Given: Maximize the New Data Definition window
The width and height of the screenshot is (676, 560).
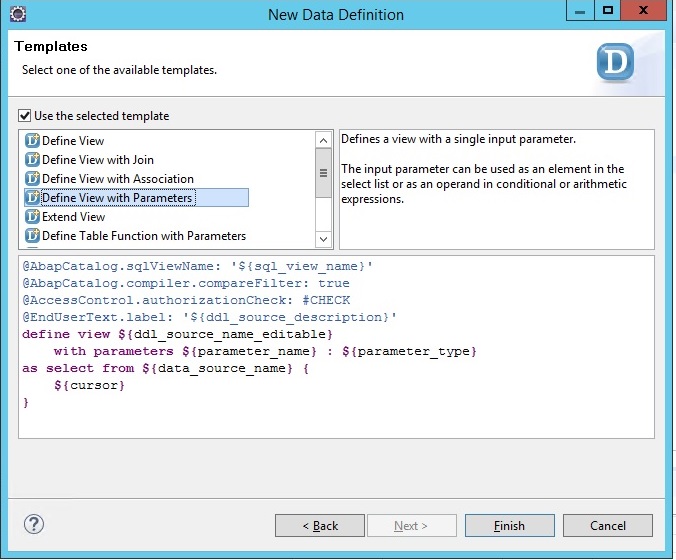Looking at the screenshot, I should 608,10.
